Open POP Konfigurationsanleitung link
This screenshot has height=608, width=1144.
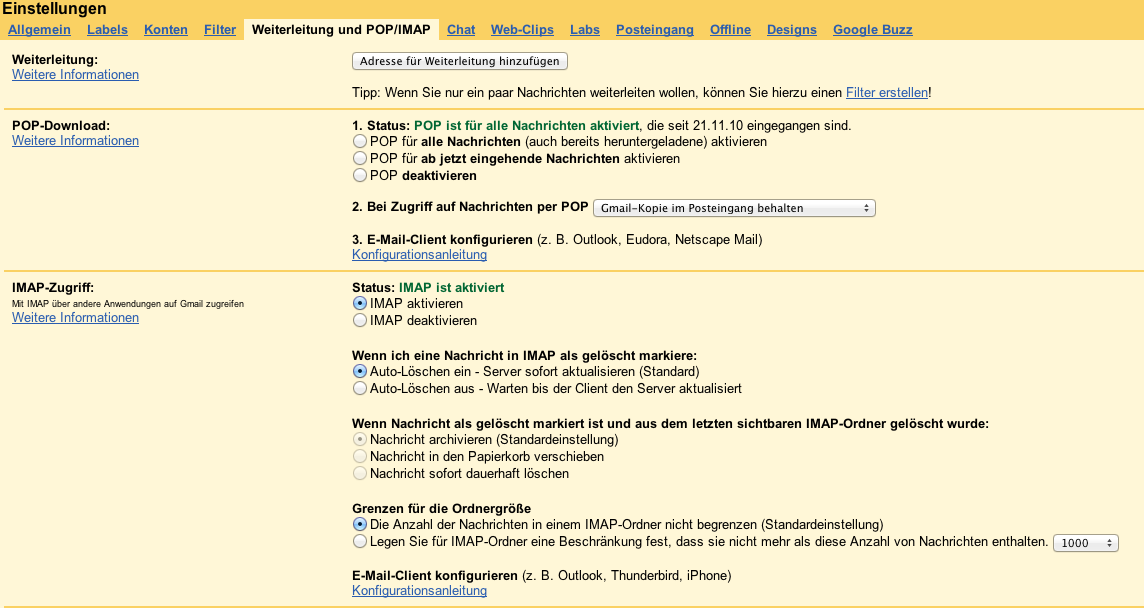[420, 255]
